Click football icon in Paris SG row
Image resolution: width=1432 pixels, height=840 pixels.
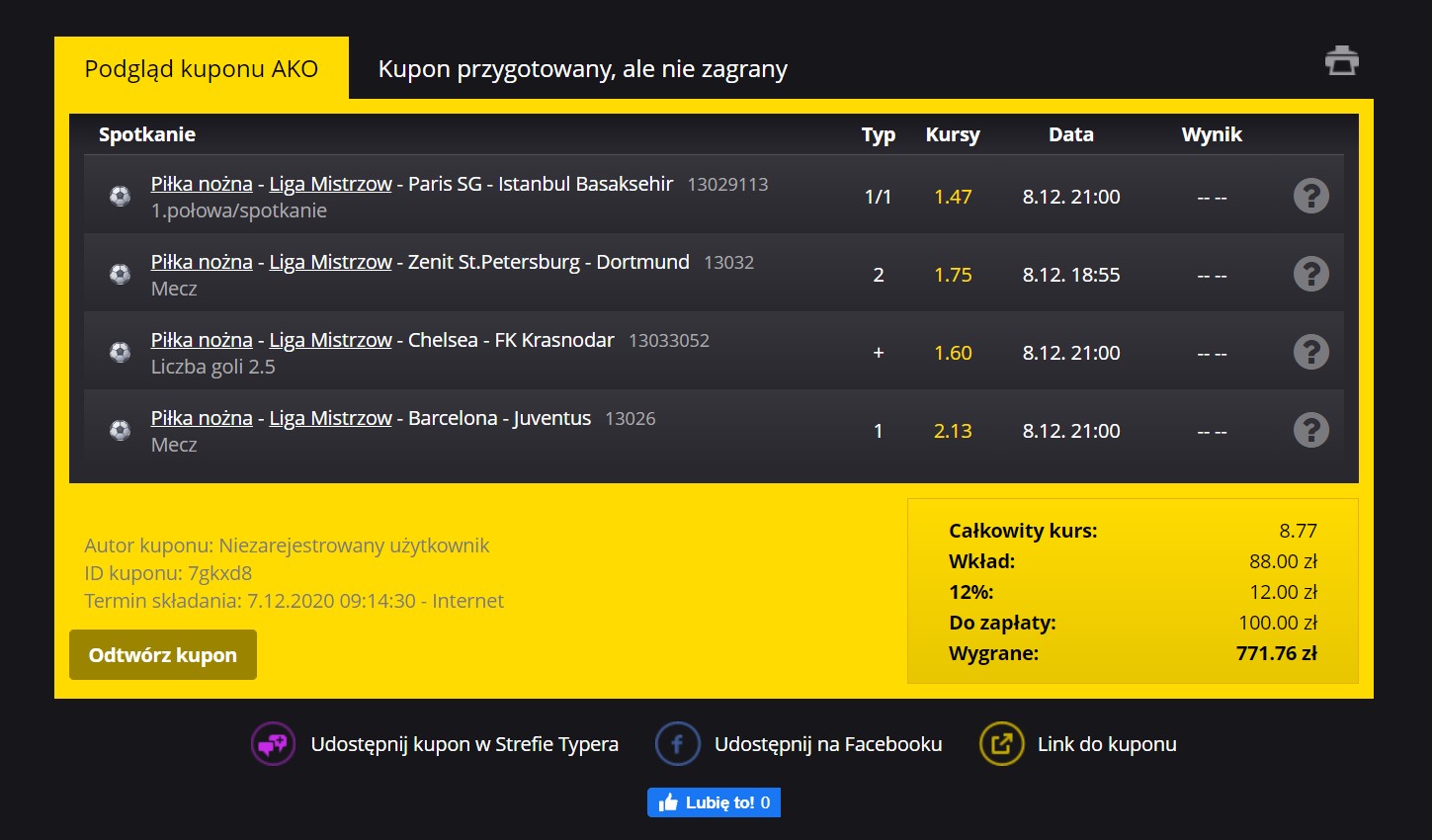coord(120,196)
